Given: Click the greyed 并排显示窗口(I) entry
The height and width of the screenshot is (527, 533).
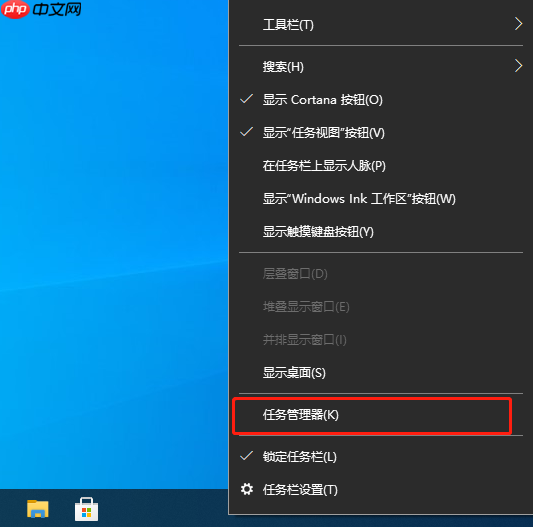Looking at the screenshot, I should point(381,340).
